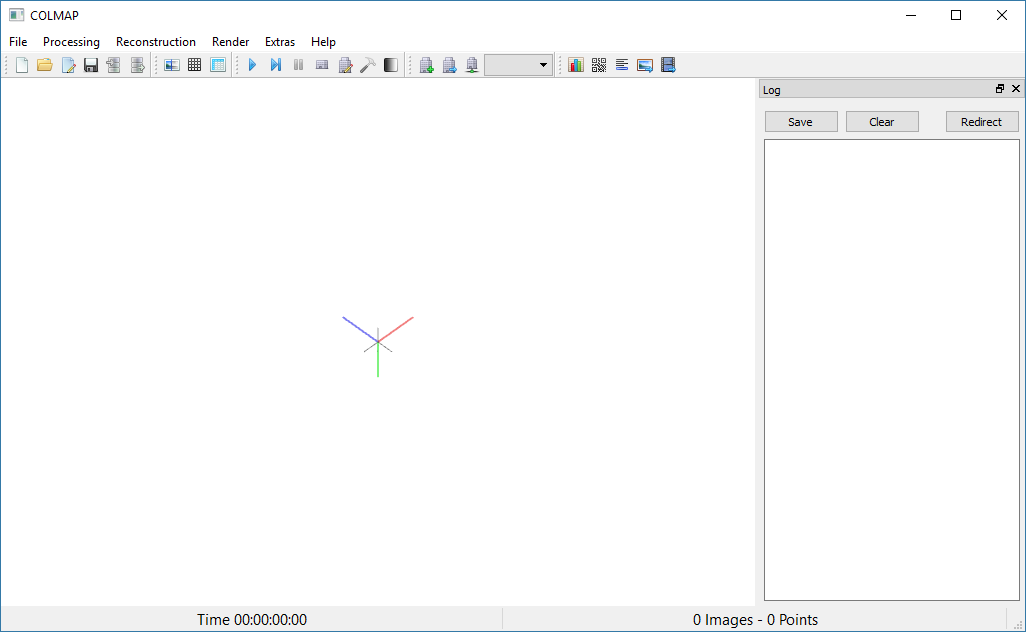Open the match matrix view
This screenshot has width=1026, height=632.
[598, 64]
